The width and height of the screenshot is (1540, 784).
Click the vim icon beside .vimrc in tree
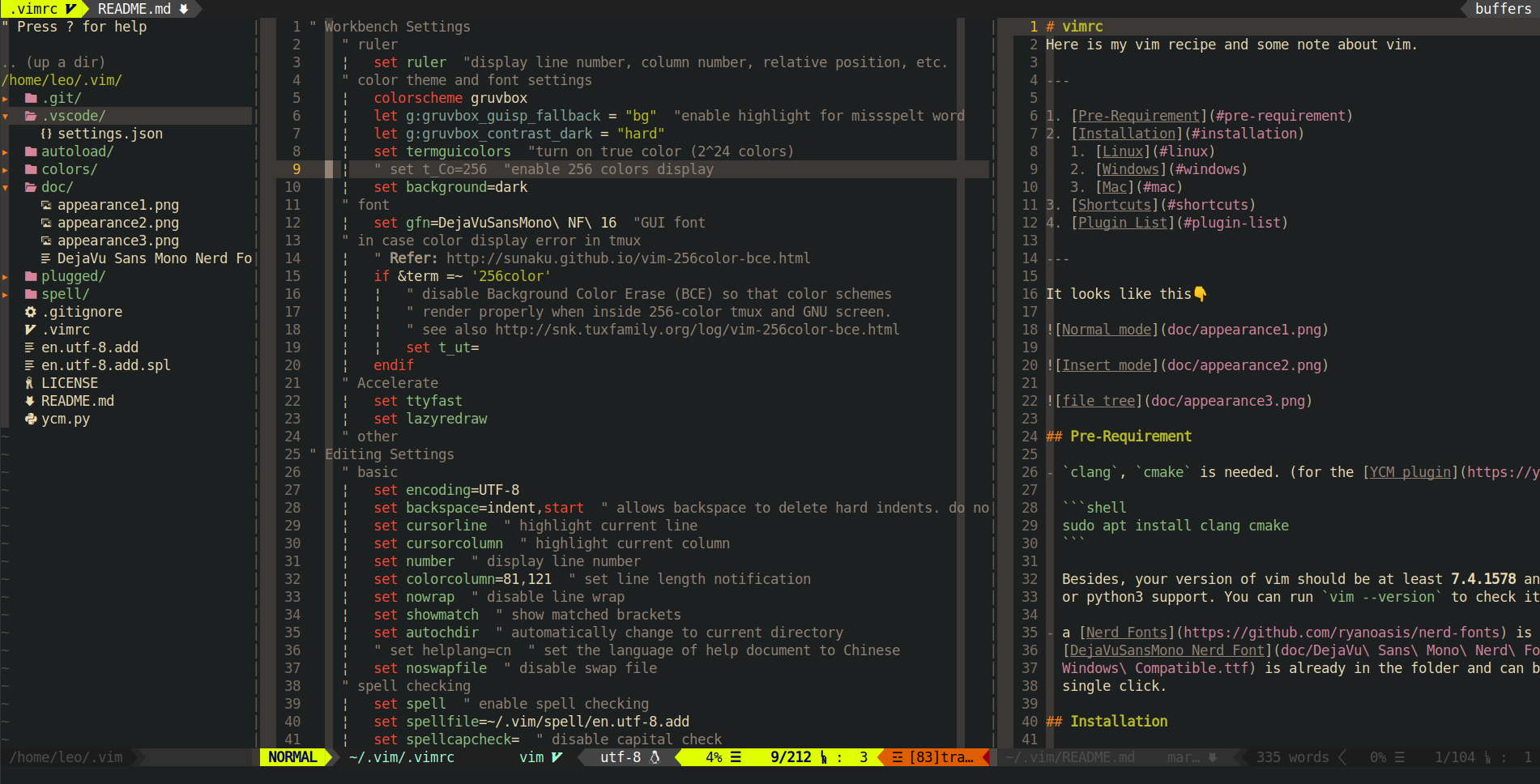(x=31, y=330)
